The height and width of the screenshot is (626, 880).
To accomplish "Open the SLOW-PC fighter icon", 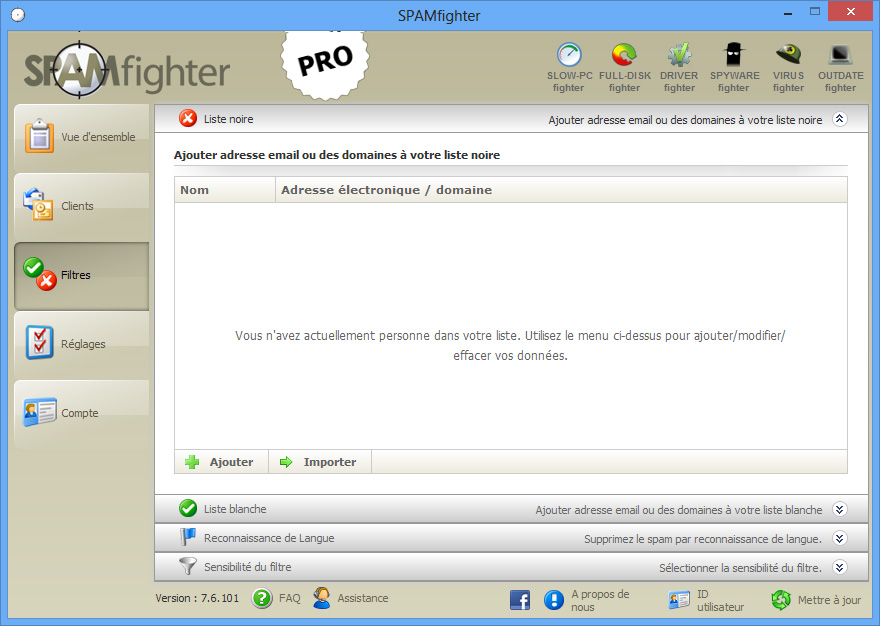I will click(569, 55).
